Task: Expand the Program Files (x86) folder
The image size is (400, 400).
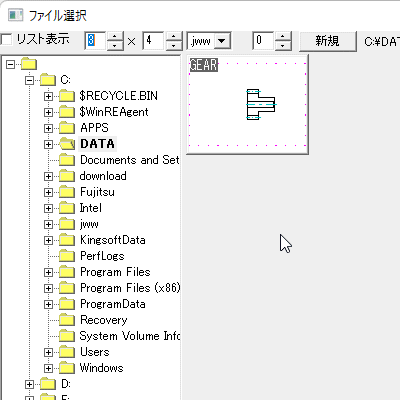Action: pyautogui.click(x=48, y=288)
